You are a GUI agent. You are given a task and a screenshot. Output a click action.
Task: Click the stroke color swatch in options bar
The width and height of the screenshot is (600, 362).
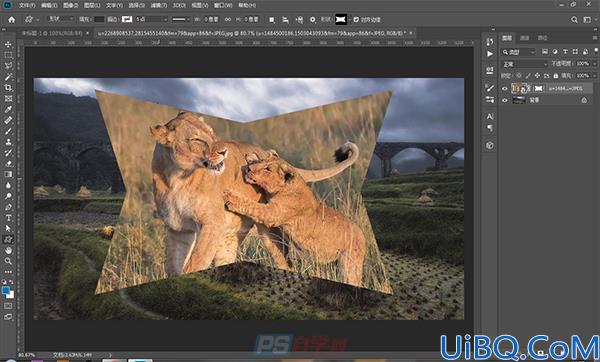coord(127,20)
